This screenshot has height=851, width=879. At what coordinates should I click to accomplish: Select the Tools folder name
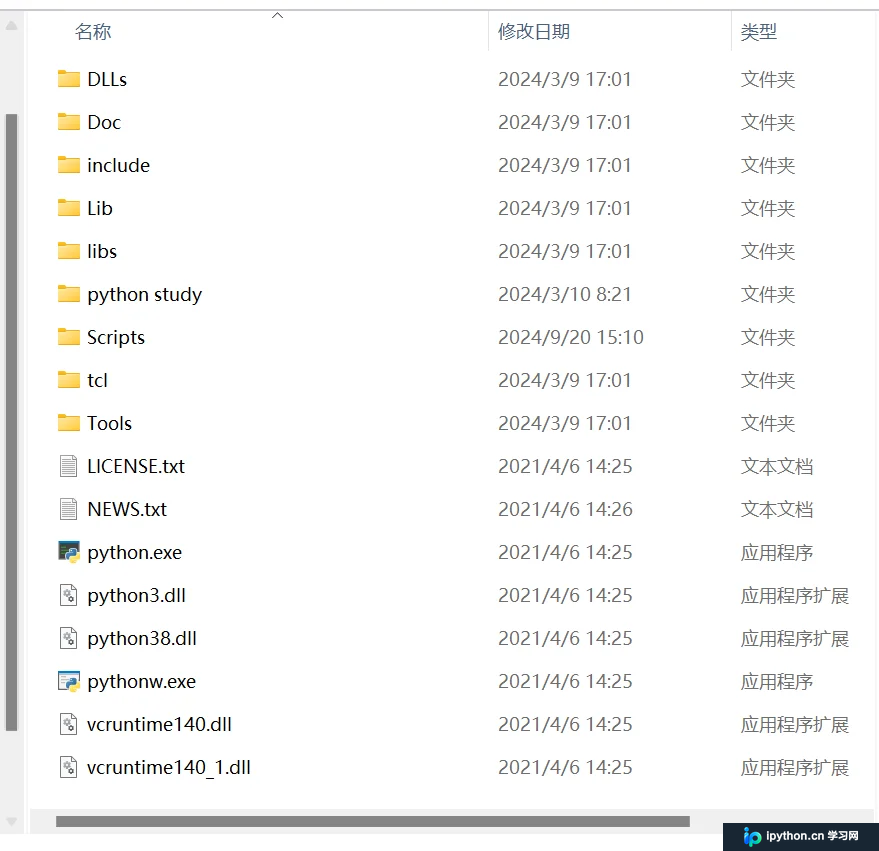[109, 423]
